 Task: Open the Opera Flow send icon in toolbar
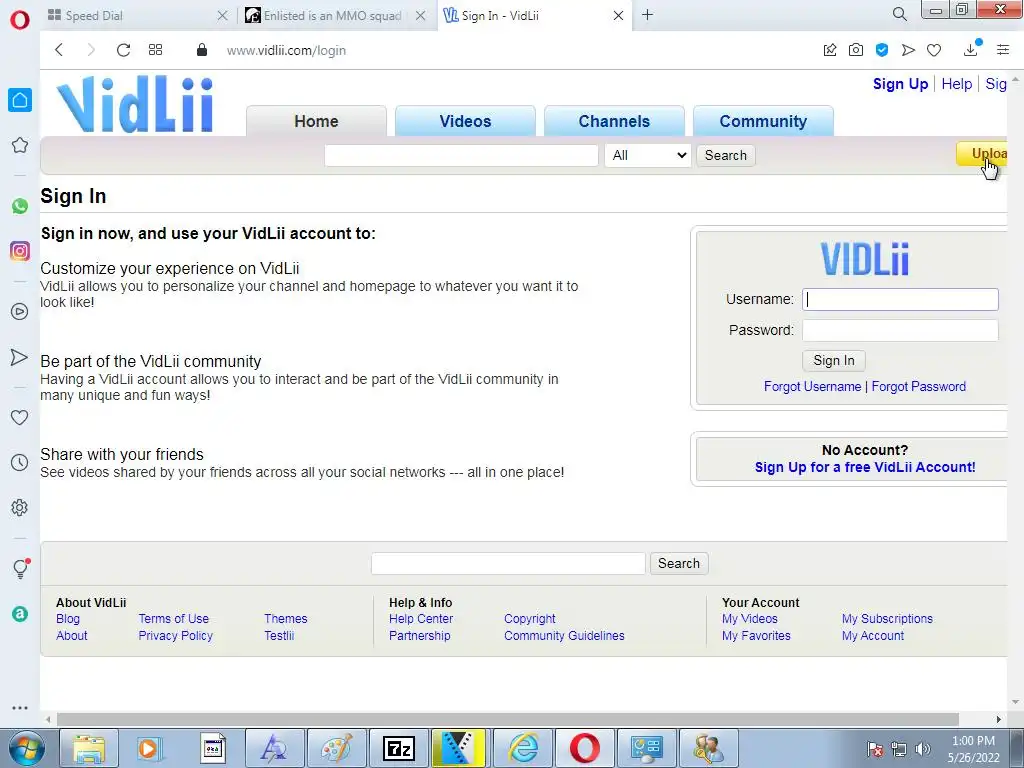908,50
